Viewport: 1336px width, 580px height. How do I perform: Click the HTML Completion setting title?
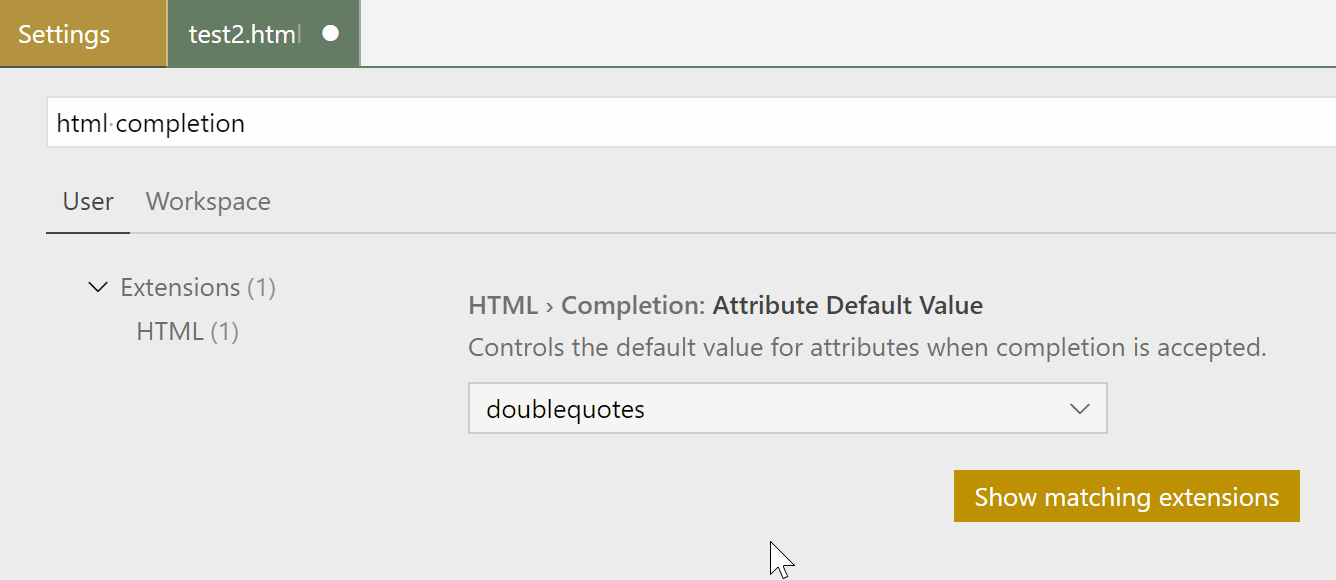[x=725, y=305]
